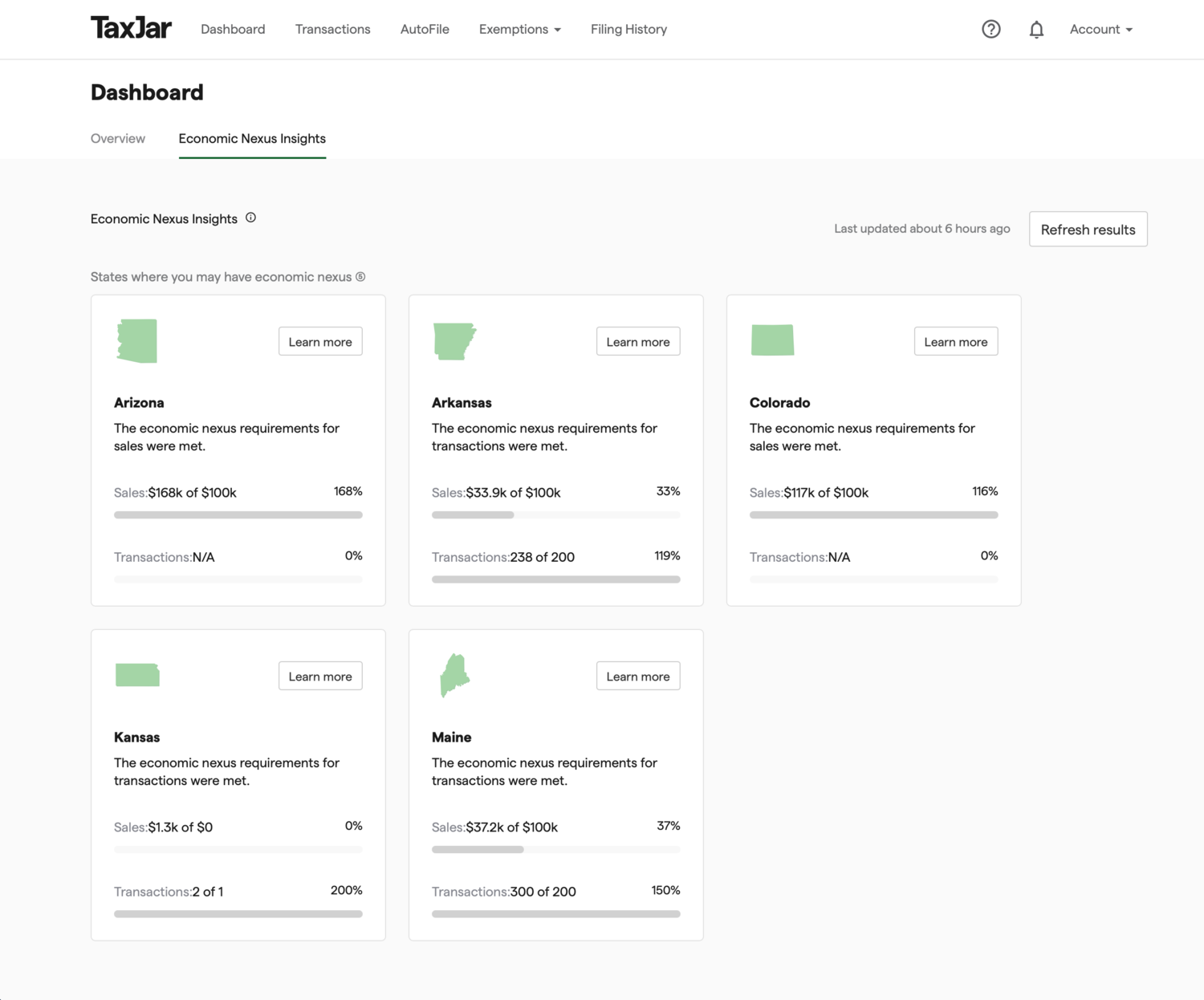Select the Arkansas state map icon
The image size is (1204, 1000).
click(x=454, y=340)
